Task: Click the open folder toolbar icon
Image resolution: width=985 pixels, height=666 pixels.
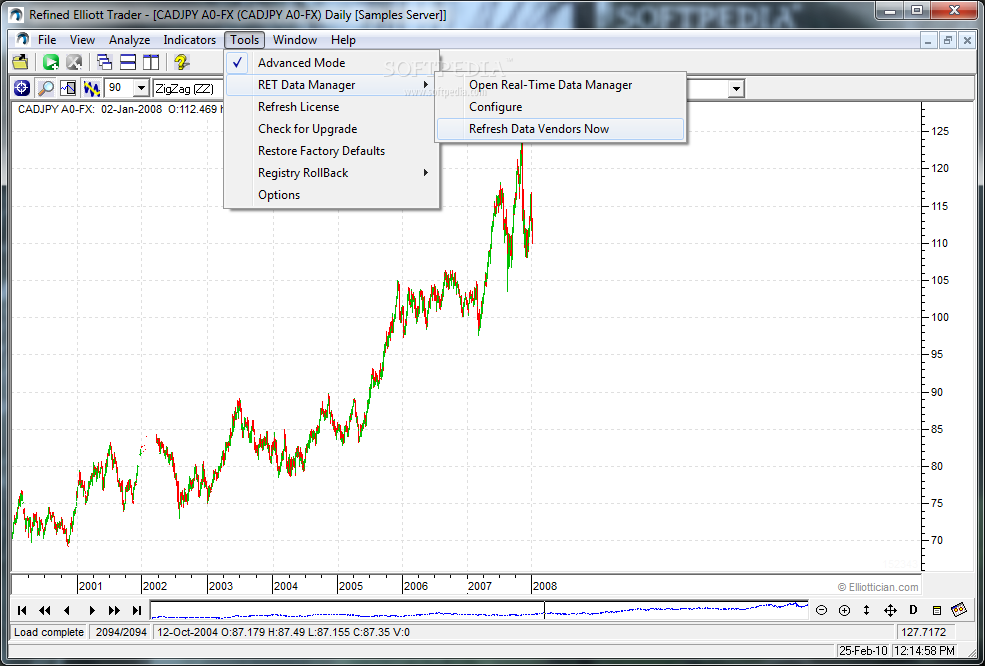Action: [x=21, y=62]
